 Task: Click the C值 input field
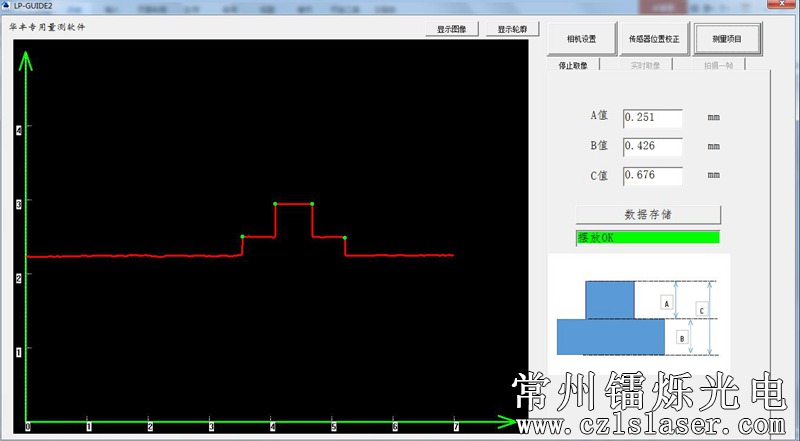(652, 176)
